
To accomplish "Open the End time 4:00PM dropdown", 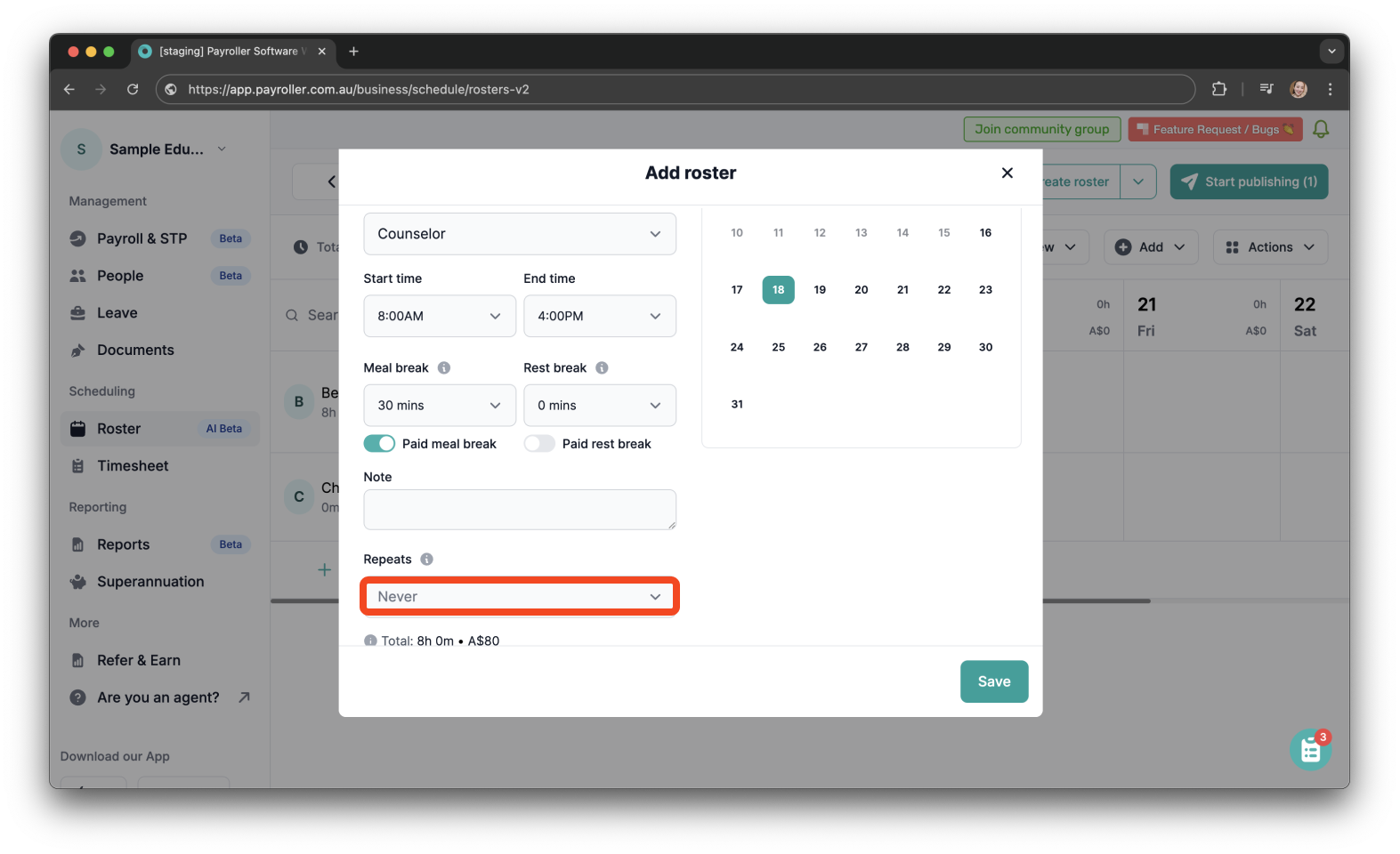I will (600, 316).
